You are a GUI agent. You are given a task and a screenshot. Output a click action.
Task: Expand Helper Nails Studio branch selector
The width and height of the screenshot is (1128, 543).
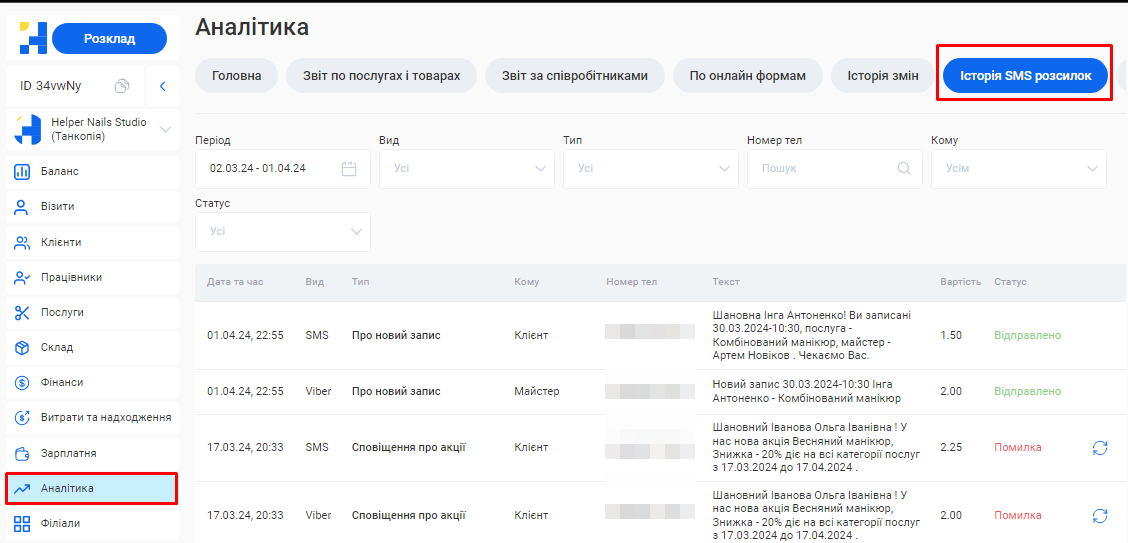166,129
